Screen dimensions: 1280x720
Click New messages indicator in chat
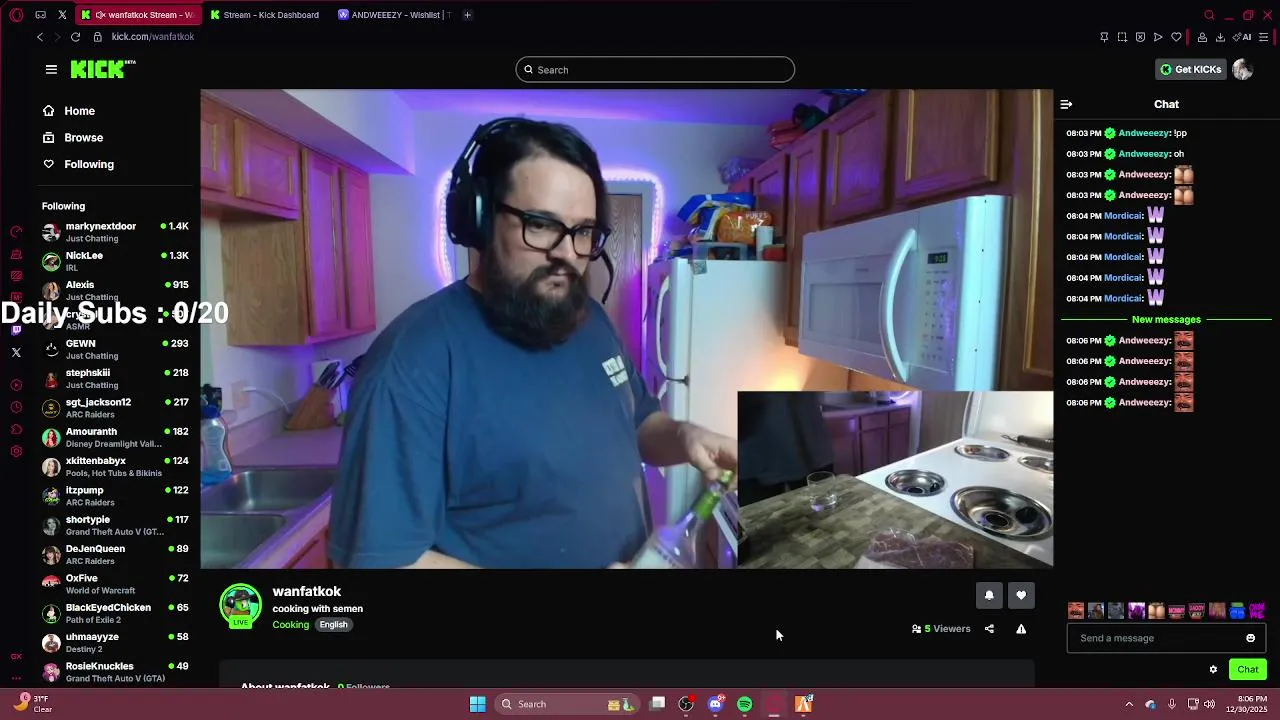click(1166, 320)
